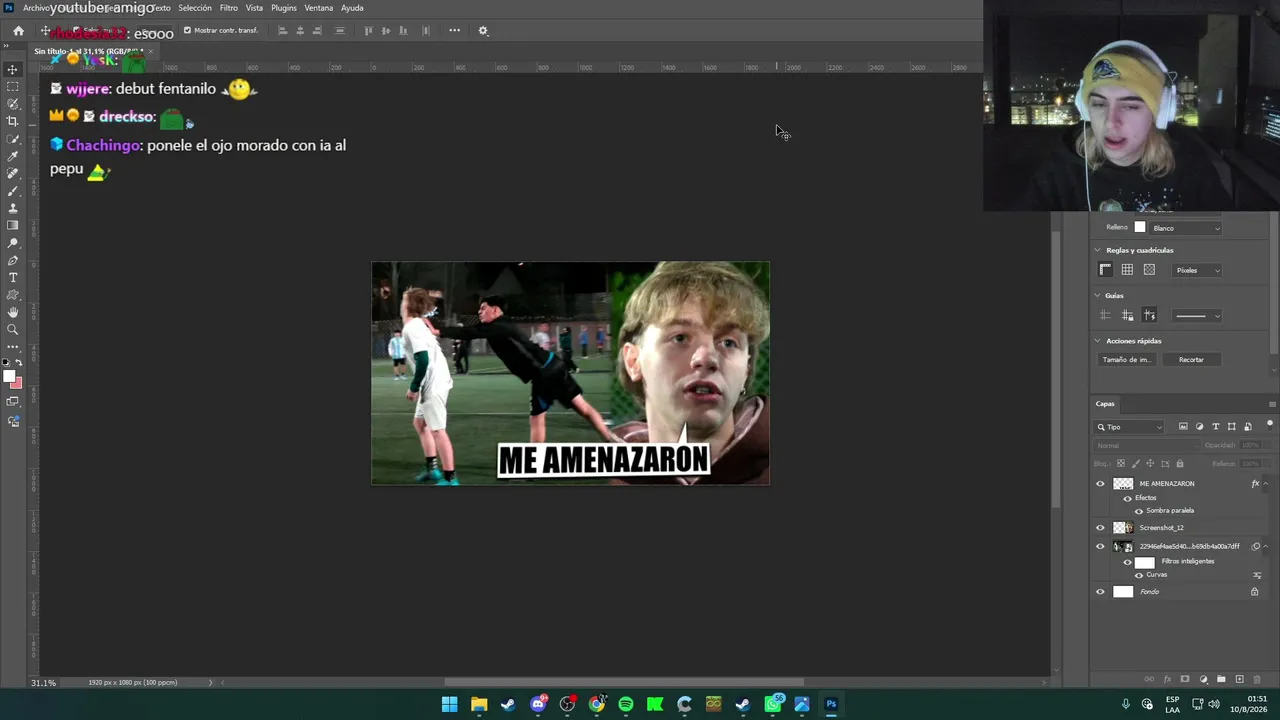Select the Brush tool
Screen dimensions: 1280x720
[x=13, y=190]
